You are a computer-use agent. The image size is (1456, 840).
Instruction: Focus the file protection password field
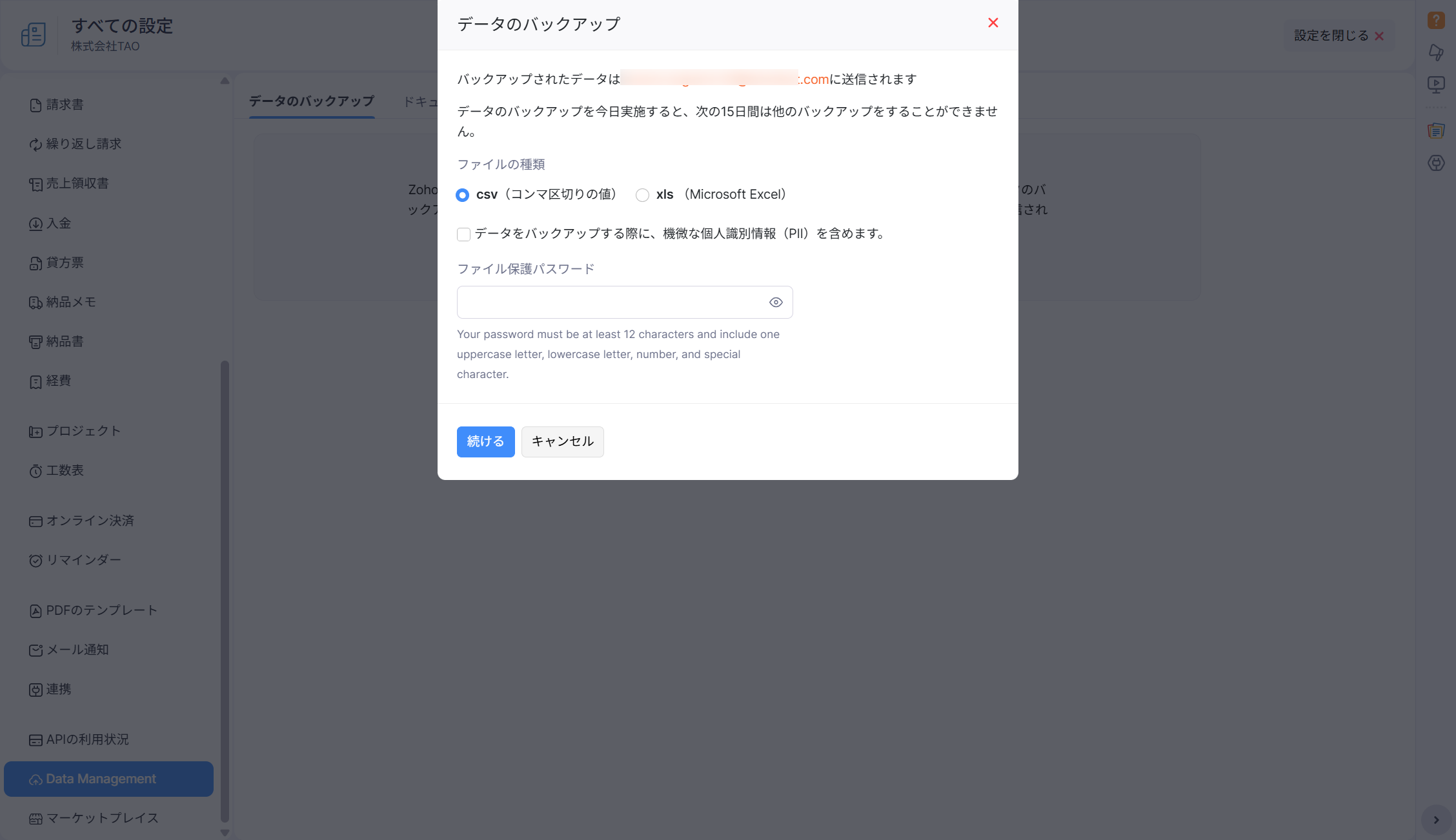(x=610, y=302)
